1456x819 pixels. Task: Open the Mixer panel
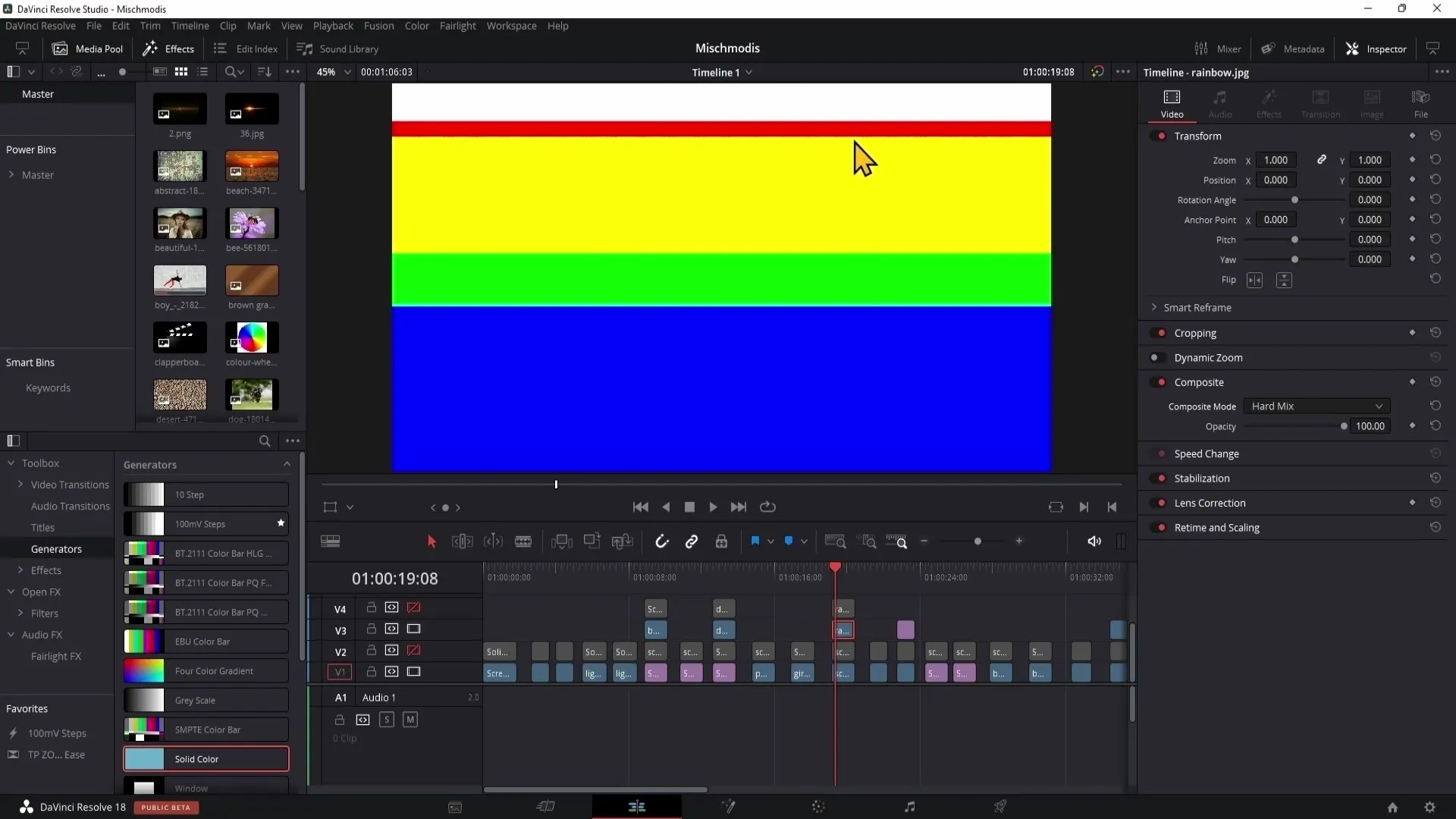coord(1218,49)
